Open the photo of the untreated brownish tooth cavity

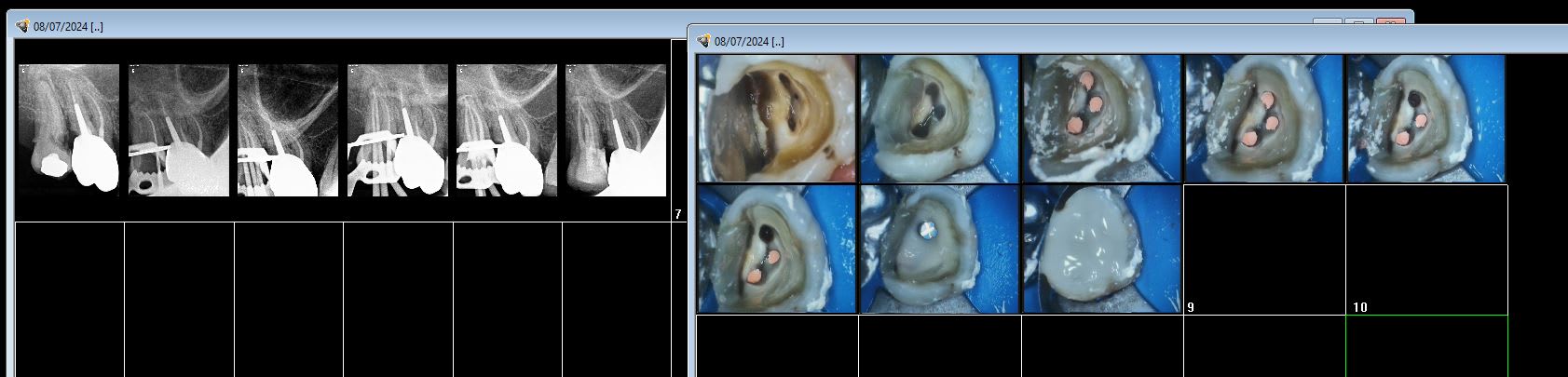point(776,118)
